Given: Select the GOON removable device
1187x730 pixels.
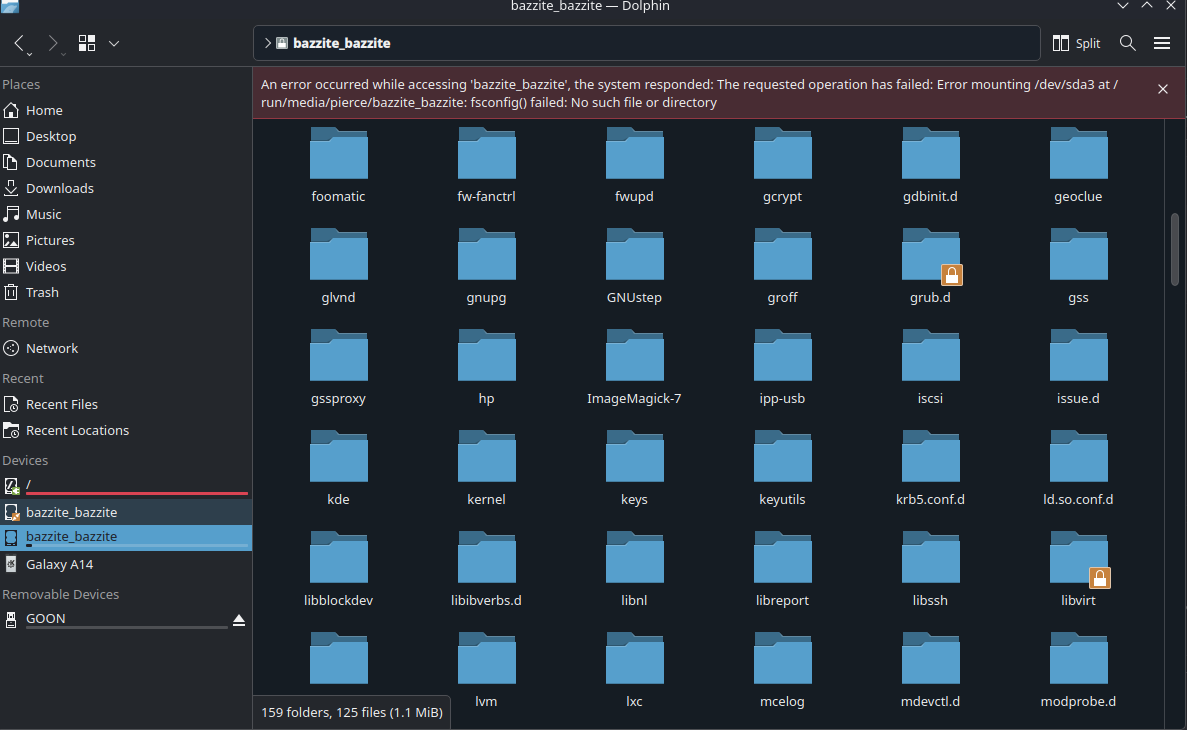Looking at the screenshot, I should tap(114, 619).
